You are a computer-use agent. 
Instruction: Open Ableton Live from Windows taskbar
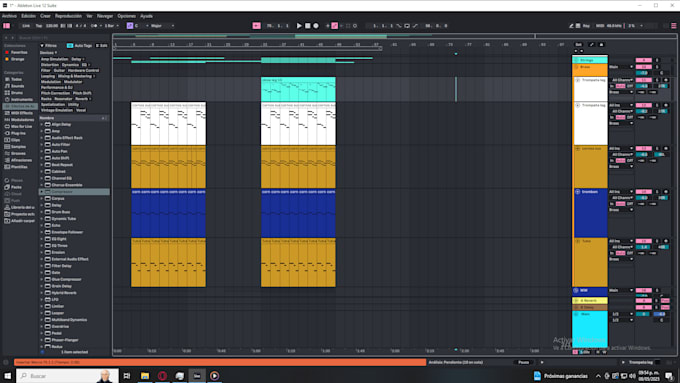click(197, 376)
